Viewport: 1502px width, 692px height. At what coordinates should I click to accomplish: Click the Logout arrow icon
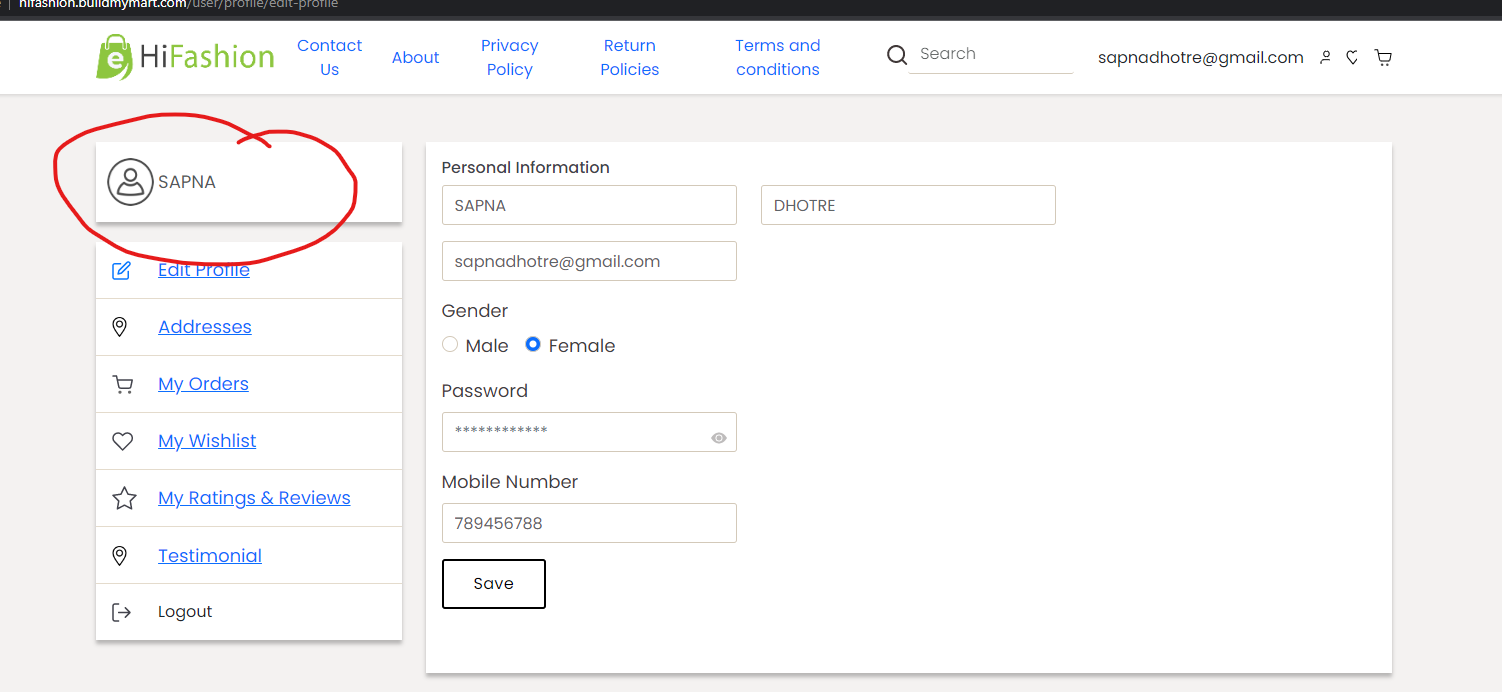pos(121,612)
